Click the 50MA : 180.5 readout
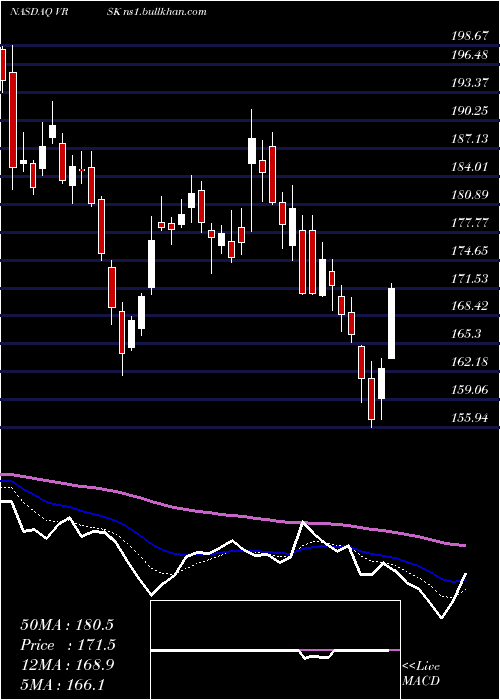Viewport: 500px width, 700px height. click(x=67, y=625)
